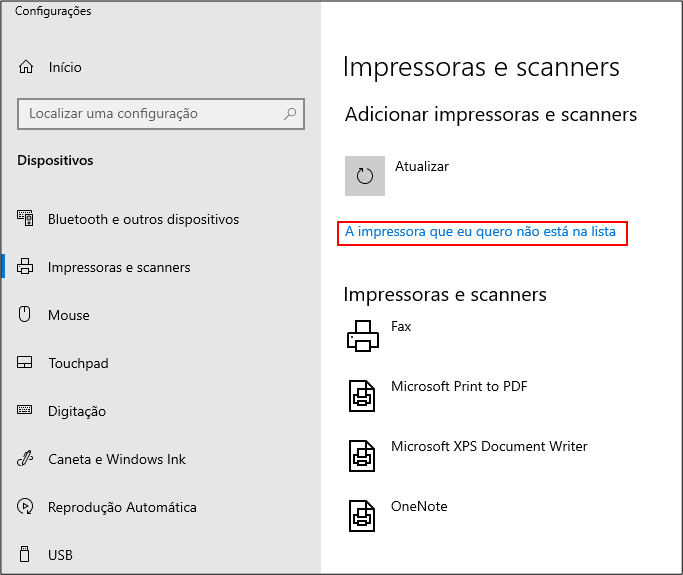Open the Impressoras e scanners section
This screenshot has width=683, height=575.
tap(119, 267)
